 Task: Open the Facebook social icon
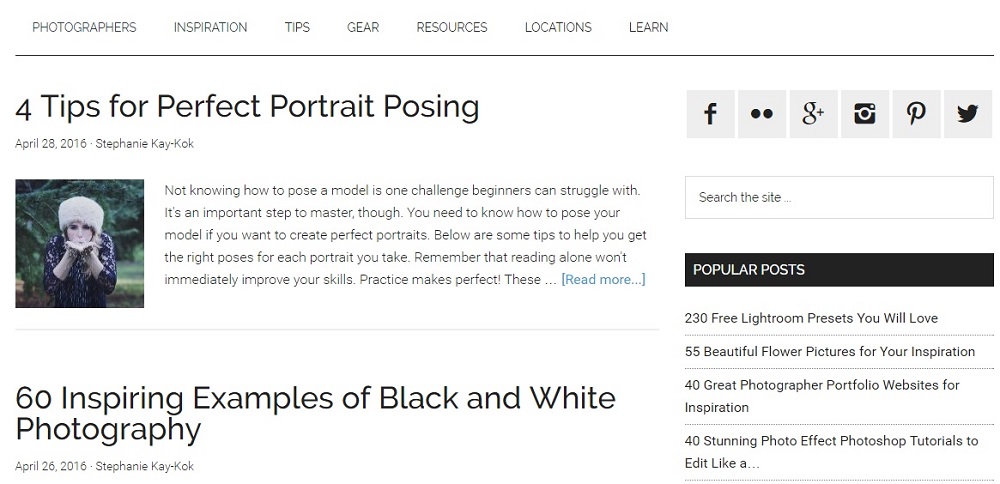point(710,114)
